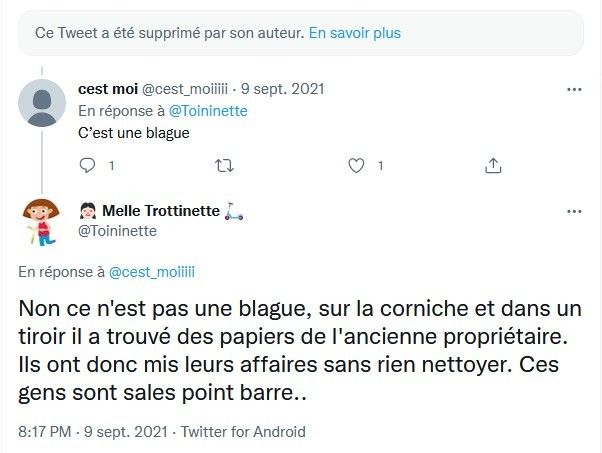Like the "C'est une blague" tweet
This screenshot has width=602, height=453.
coord(358,164)
